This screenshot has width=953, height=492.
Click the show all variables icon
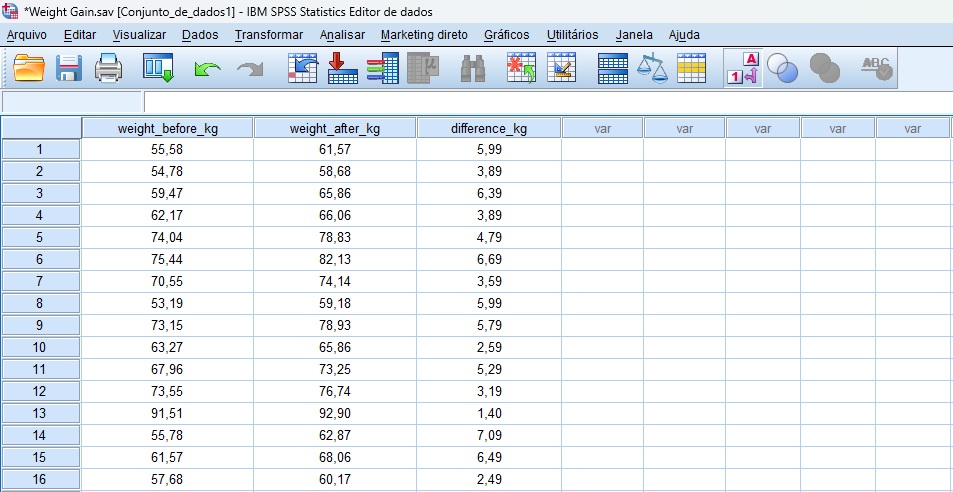point(824,68)
